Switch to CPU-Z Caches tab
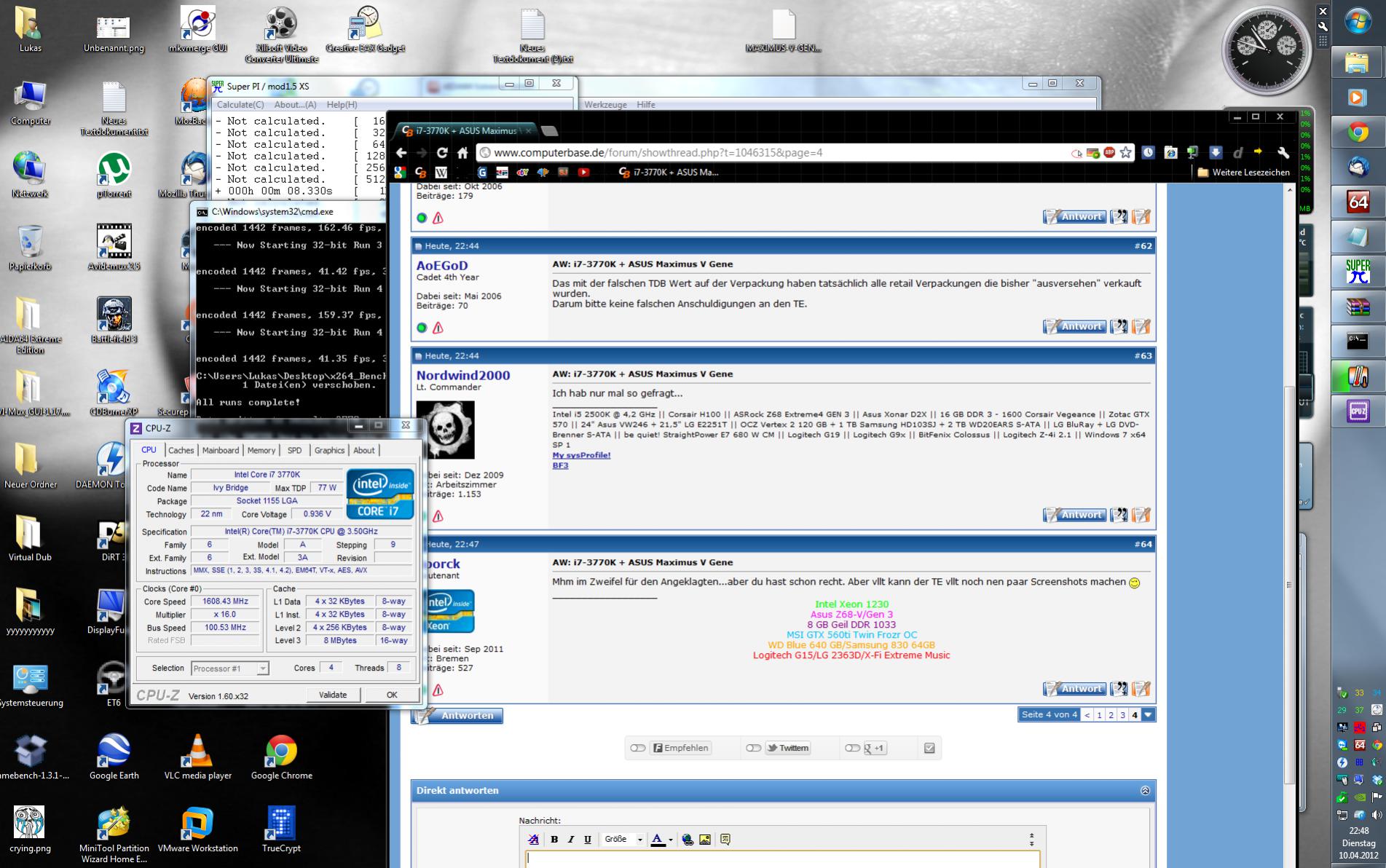The width and height of the screenshot is (1386, 868). 181,451
